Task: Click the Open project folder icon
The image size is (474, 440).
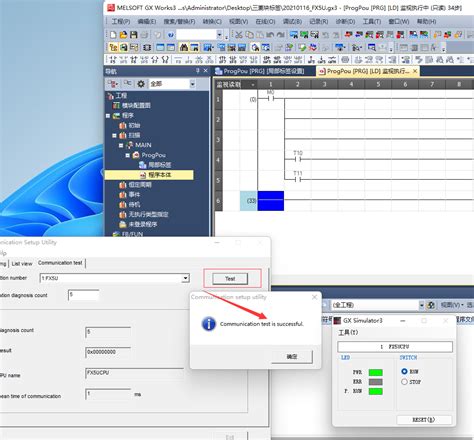Action: coord(123,35)
